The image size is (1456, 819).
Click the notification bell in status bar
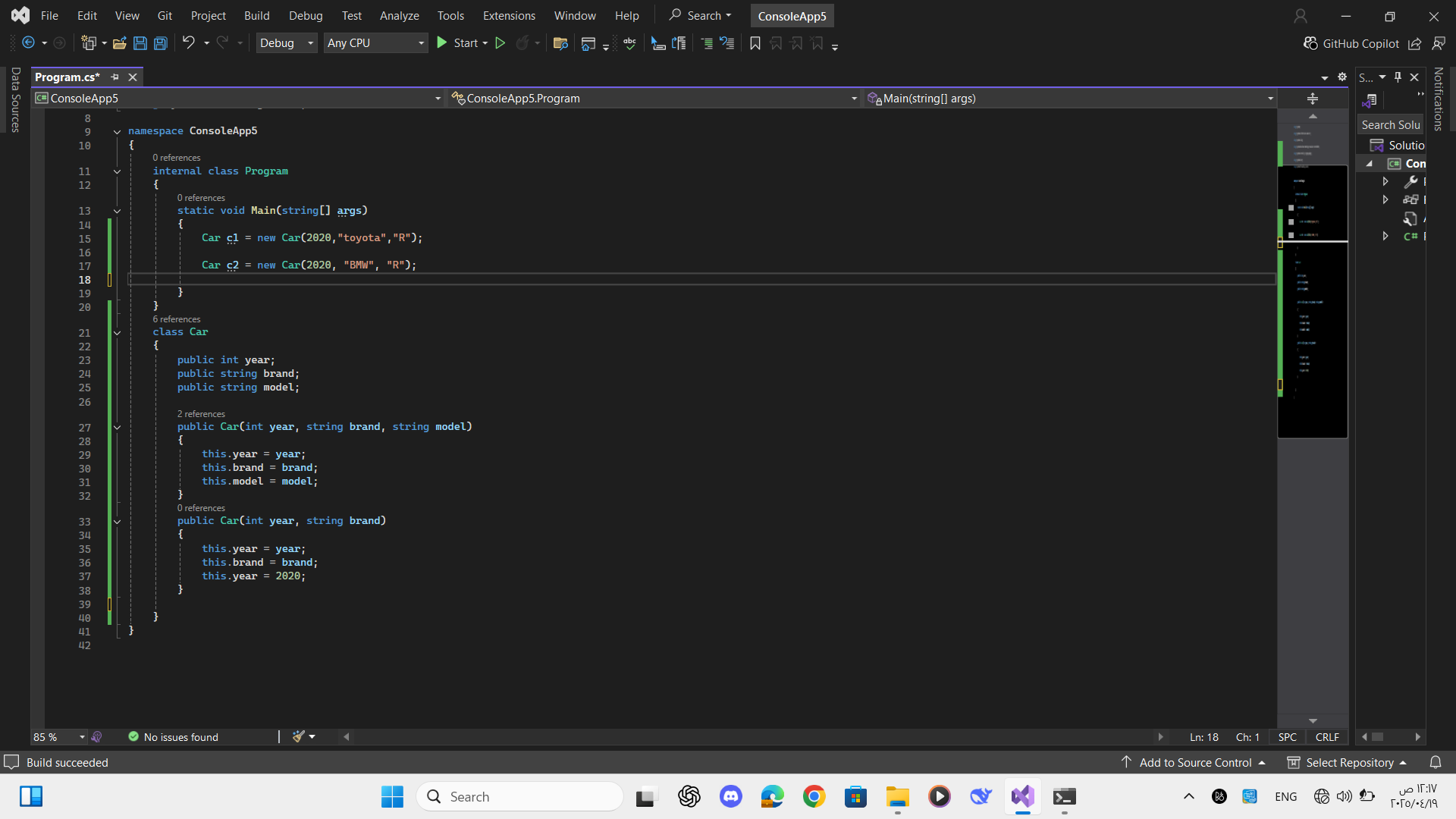1436,762
